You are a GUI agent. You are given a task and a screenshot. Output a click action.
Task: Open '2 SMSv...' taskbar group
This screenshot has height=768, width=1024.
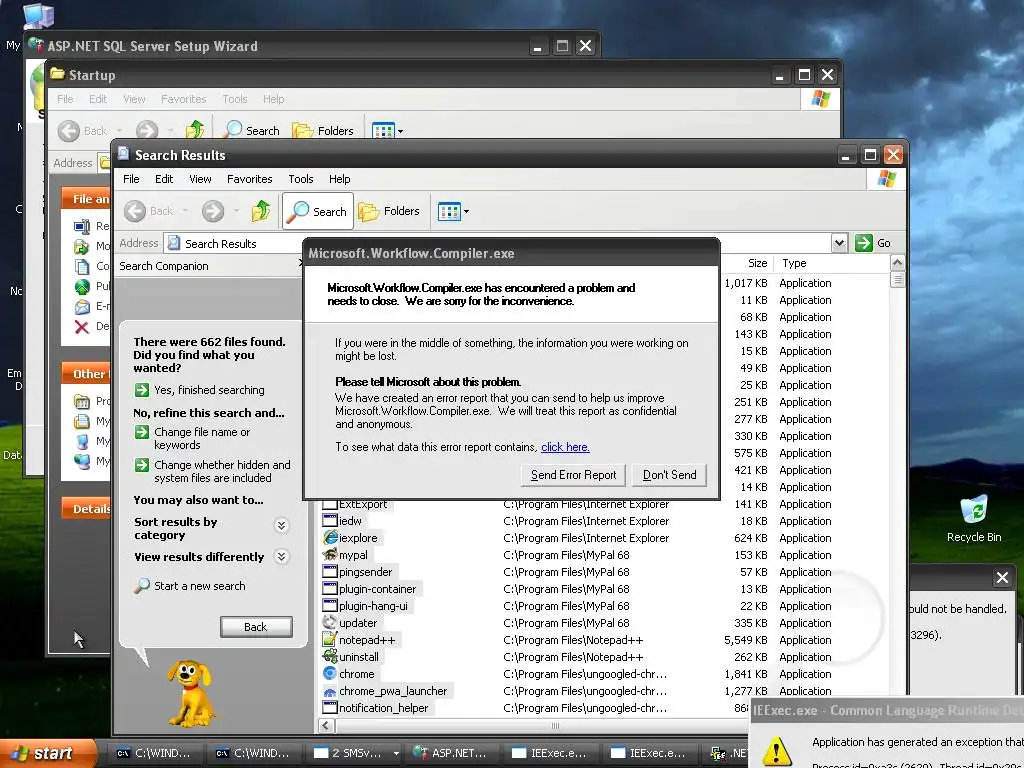(x=356, y=753)
